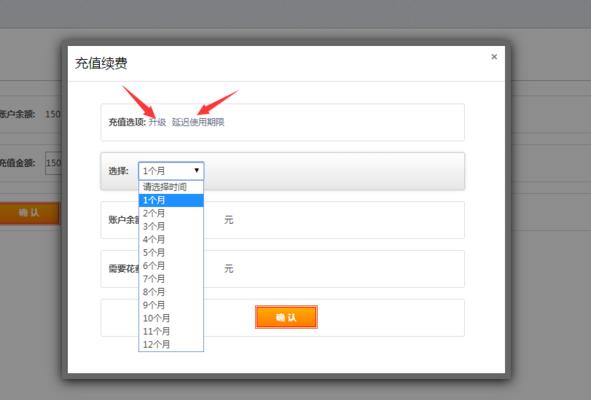Select 2个月 in the dropdown list
The height and width of the screenshot is (400, 591).
(171, 213)
